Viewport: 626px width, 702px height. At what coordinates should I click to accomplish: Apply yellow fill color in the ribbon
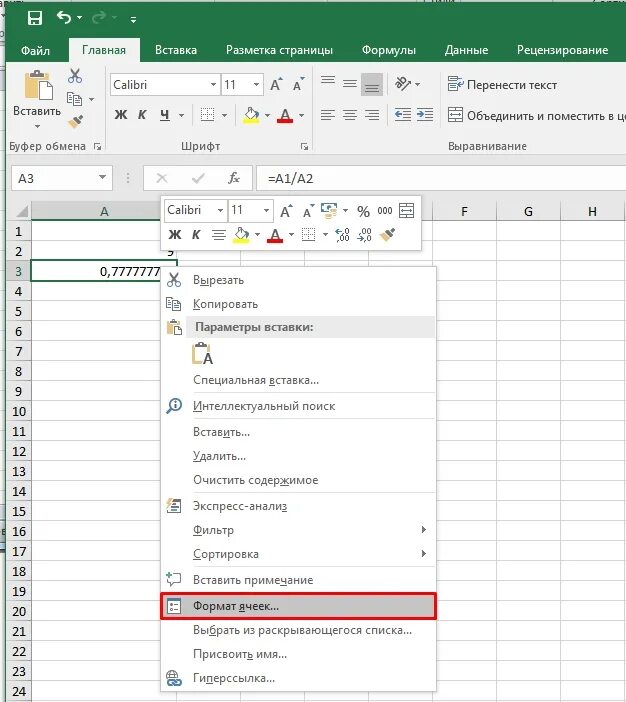click(252, 115)
